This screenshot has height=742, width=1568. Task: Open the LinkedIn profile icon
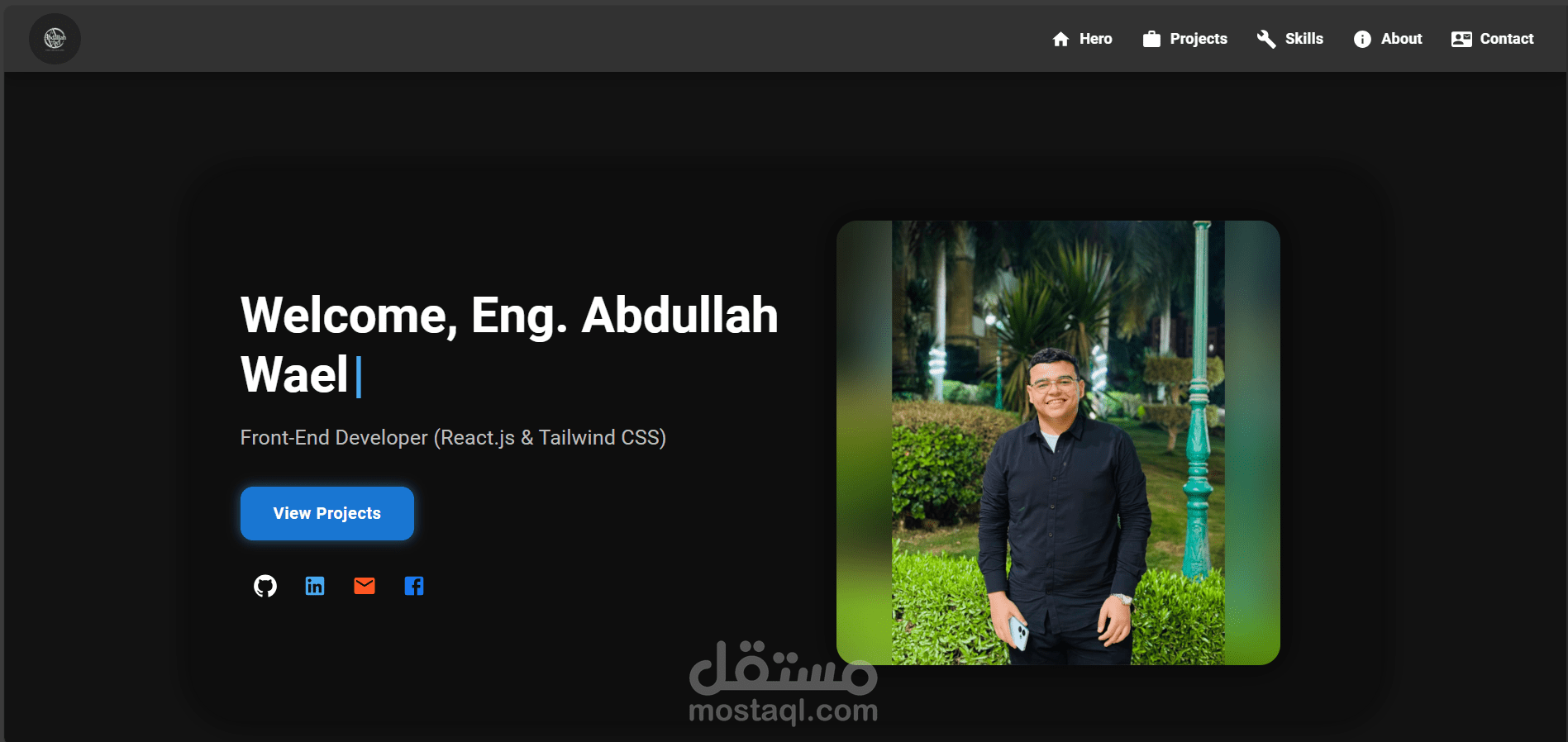315,586
